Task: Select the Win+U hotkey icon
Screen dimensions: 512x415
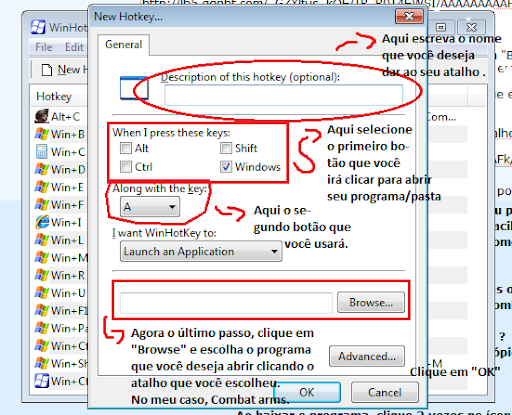Action: 42,293
